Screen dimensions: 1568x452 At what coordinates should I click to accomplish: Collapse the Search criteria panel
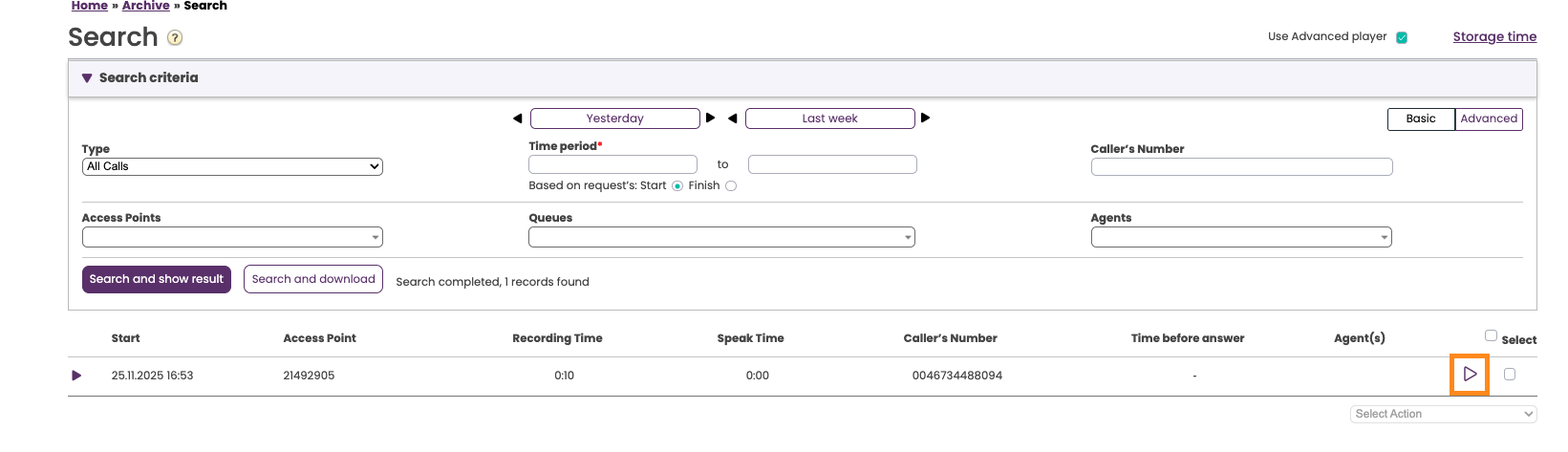87,78
